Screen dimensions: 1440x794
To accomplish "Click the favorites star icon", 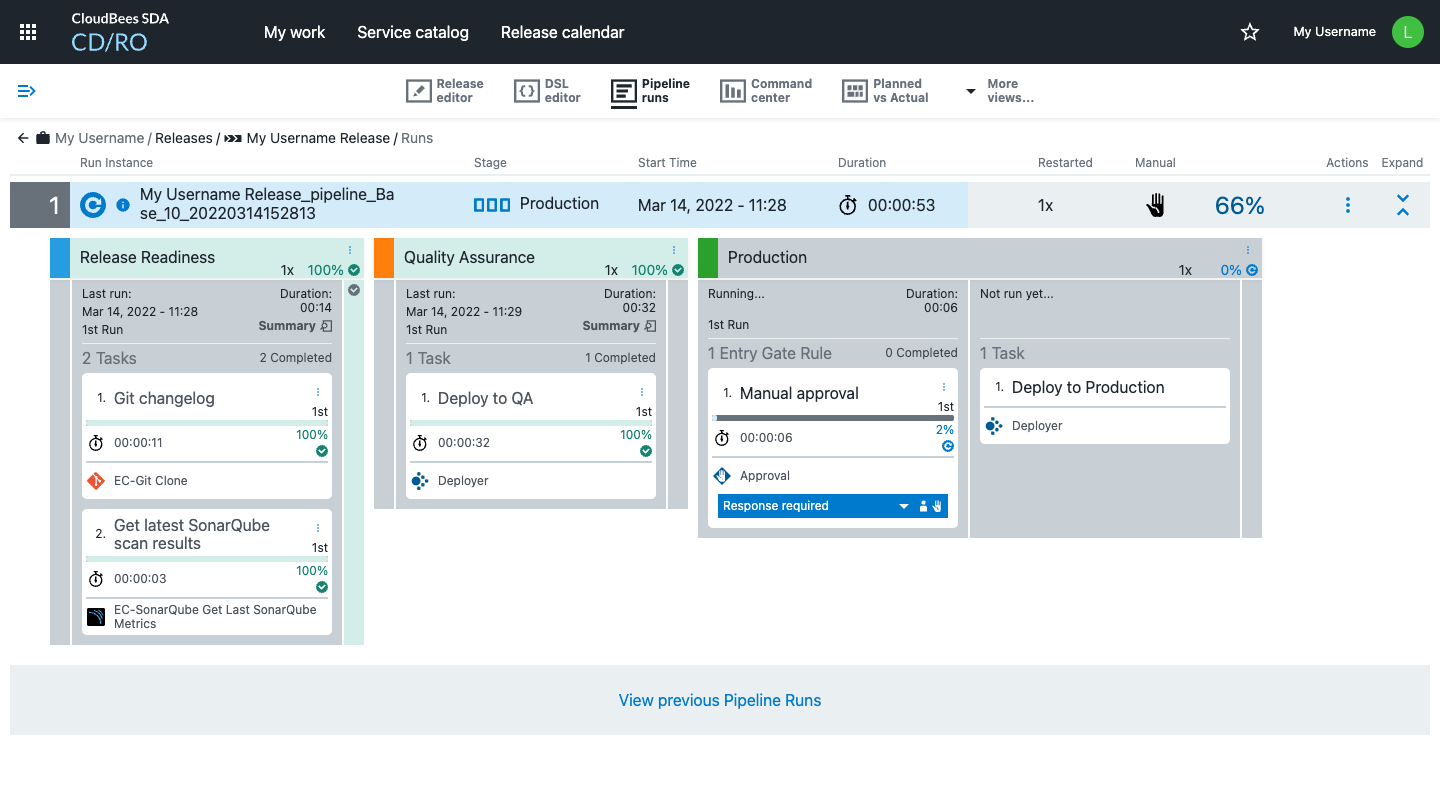I will click(1250, 32).
